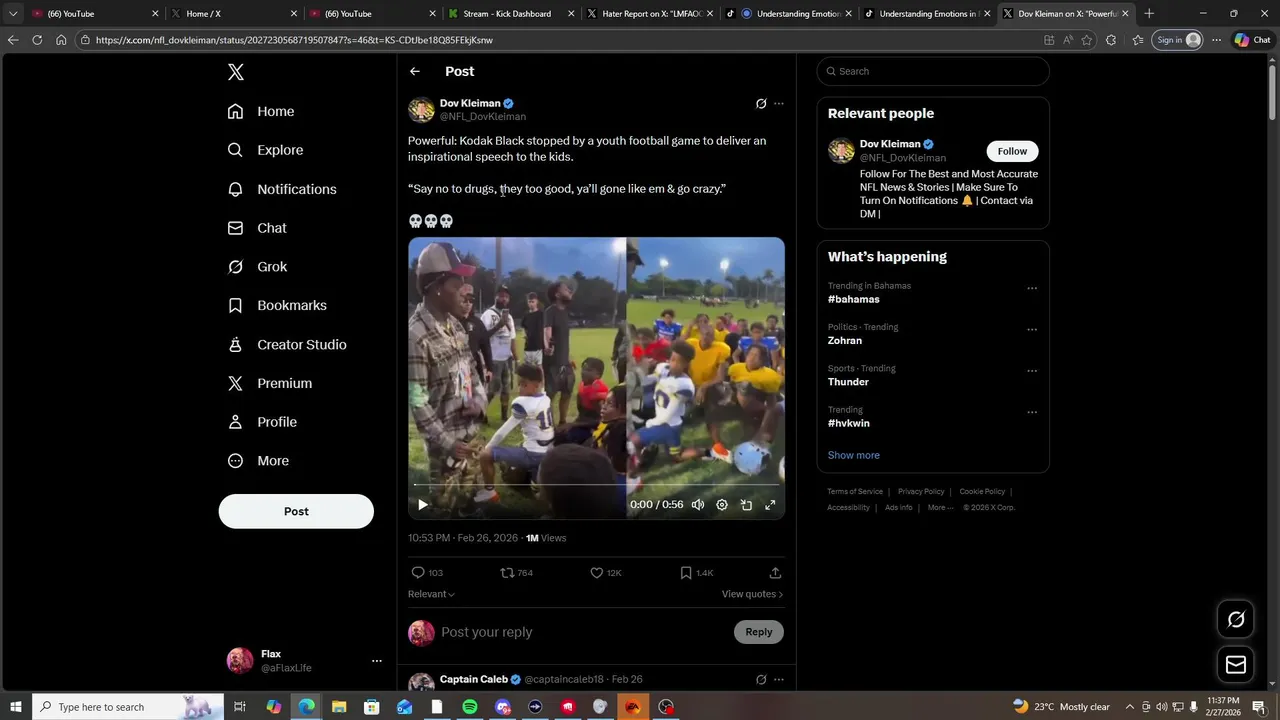Click the X search box

(933, 71)
